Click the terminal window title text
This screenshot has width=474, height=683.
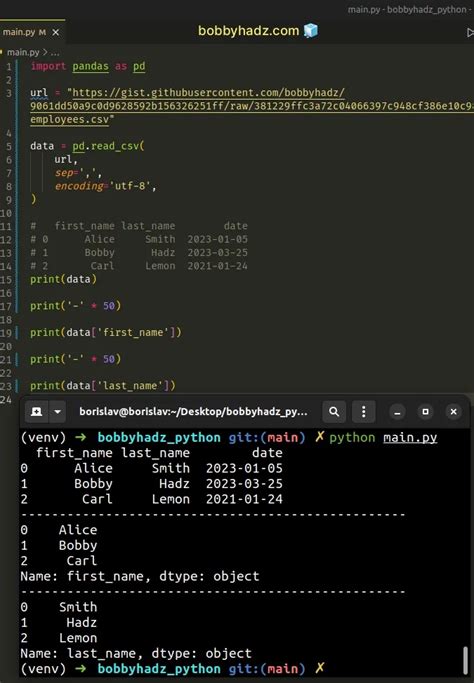(193, 412)
